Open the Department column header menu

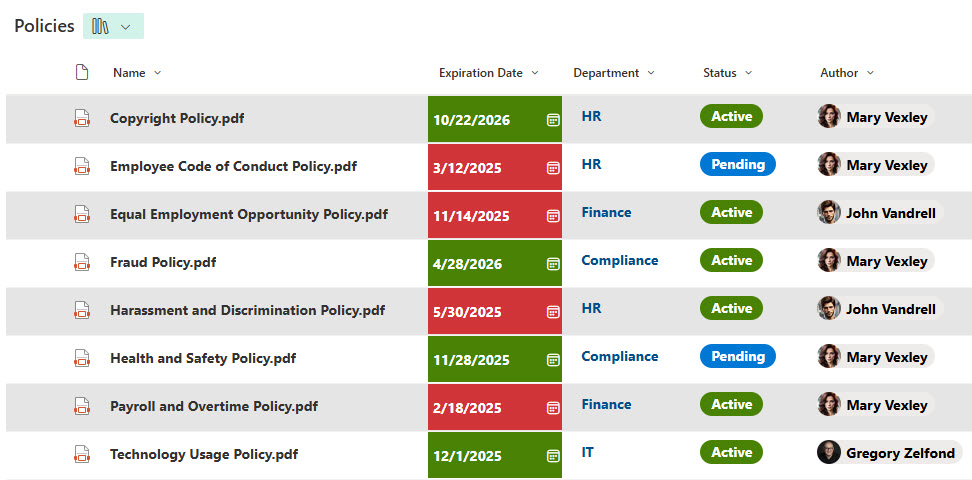[651, 73]
